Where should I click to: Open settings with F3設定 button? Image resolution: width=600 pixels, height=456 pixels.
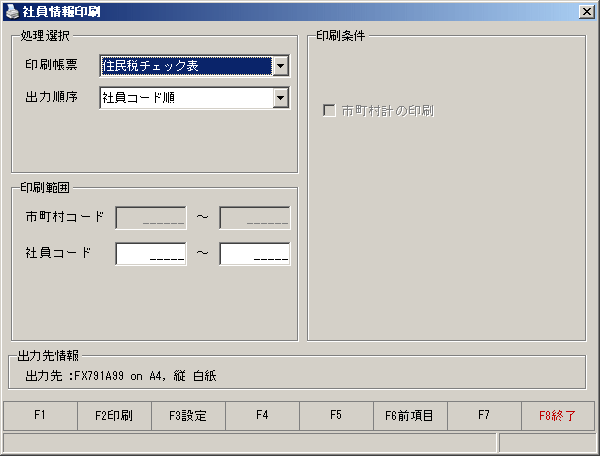(x=188, y=415)
